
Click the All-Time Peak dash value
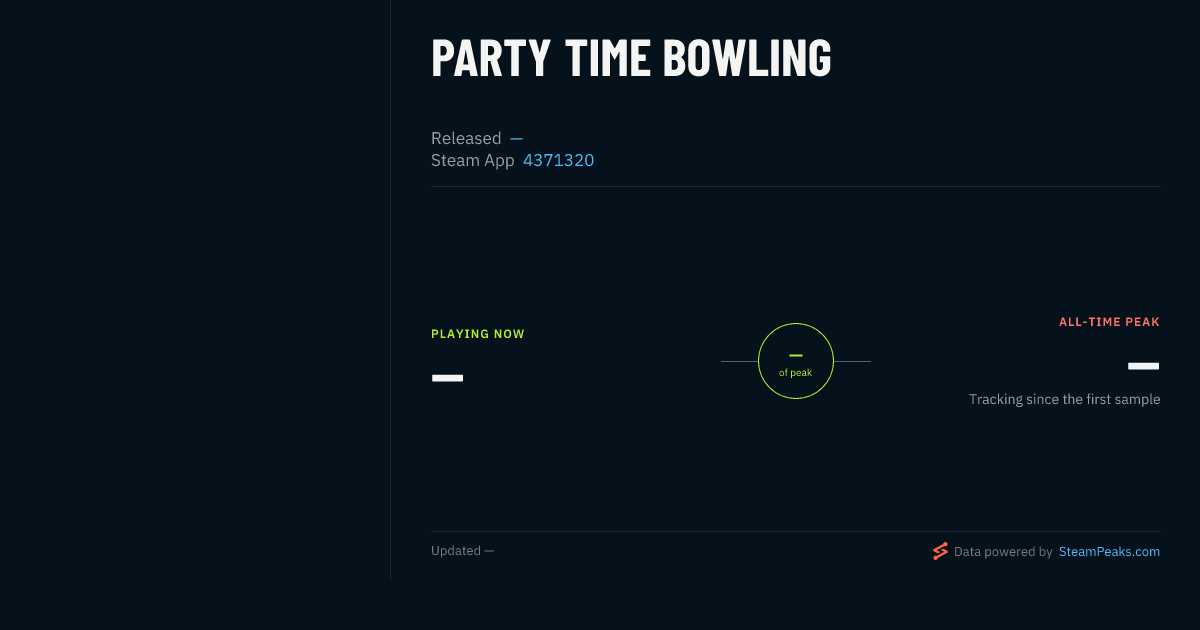pyautogui.click(x=1144, y=366)
